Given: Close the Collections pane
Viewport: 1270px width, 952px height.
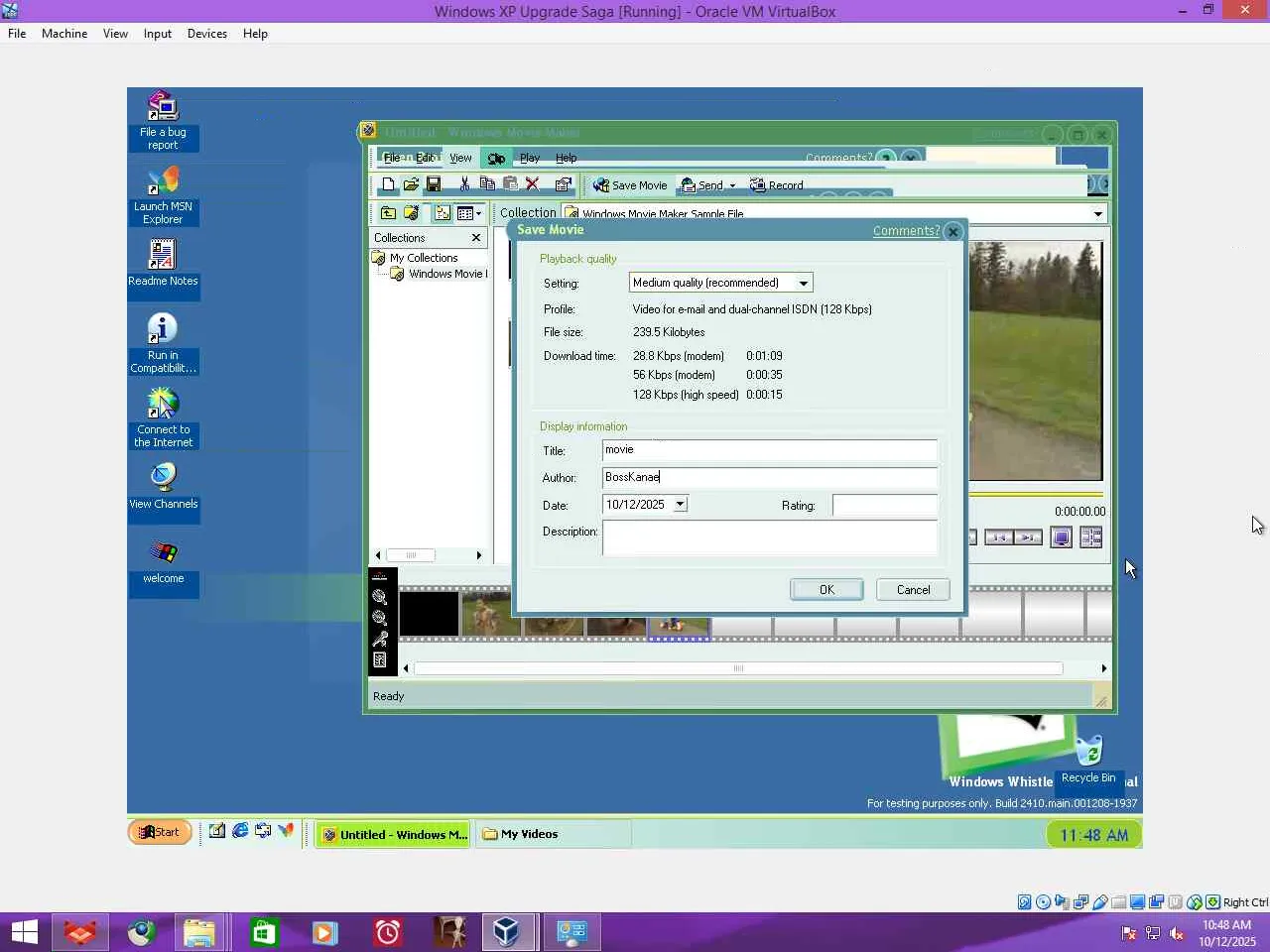Looking at the screenshot, I should [x=476, y=238].
